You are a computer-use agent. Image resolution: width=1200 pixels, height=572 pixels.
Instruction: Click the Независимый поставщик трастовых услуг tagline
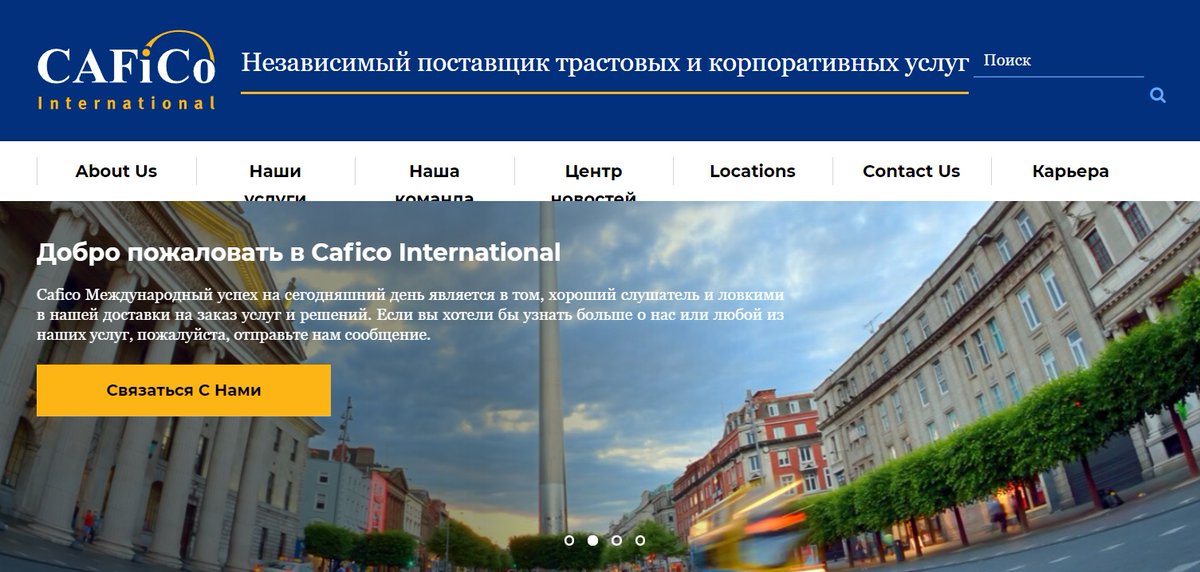tap(604, 63)
